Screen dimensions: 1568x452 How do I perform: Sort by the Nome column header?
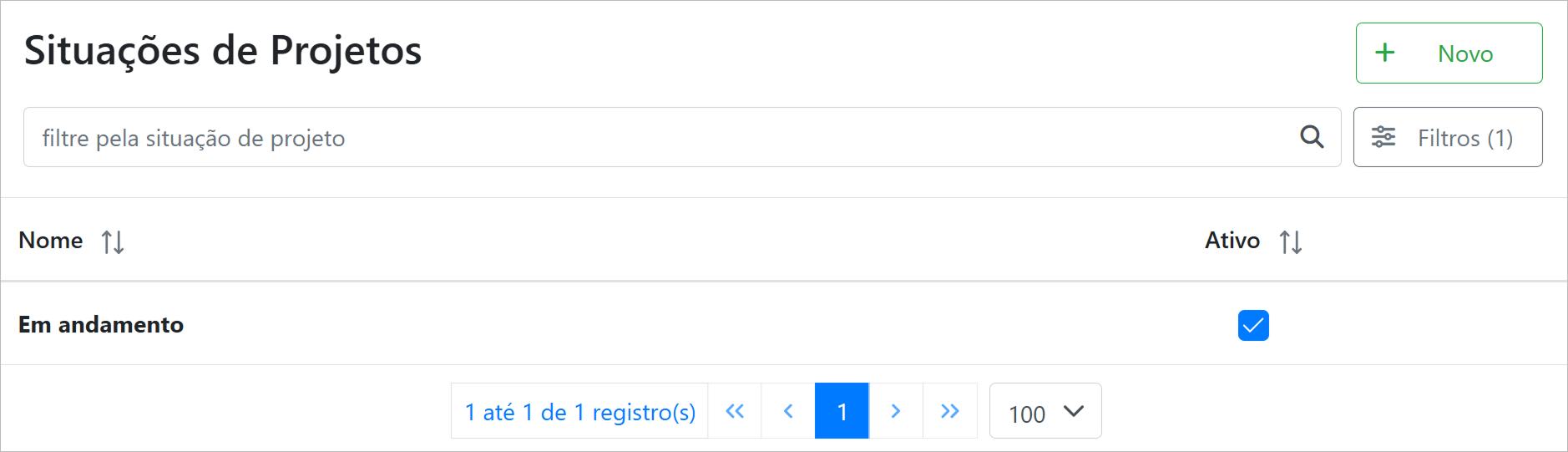[x=51, y=241]
